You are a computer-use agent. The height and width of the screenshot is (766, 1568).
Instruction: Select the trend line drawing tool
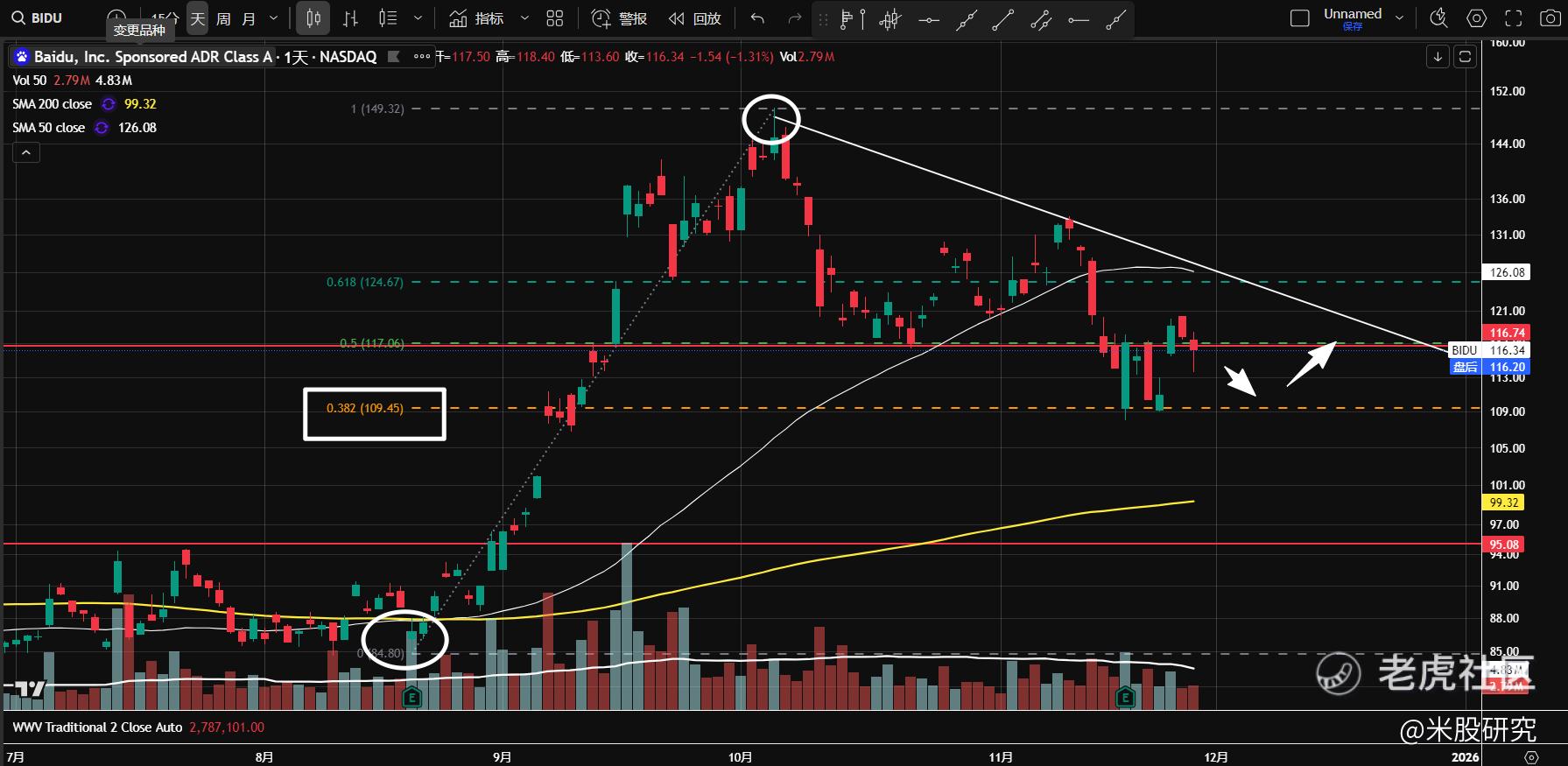click(x=1003, y=19)
